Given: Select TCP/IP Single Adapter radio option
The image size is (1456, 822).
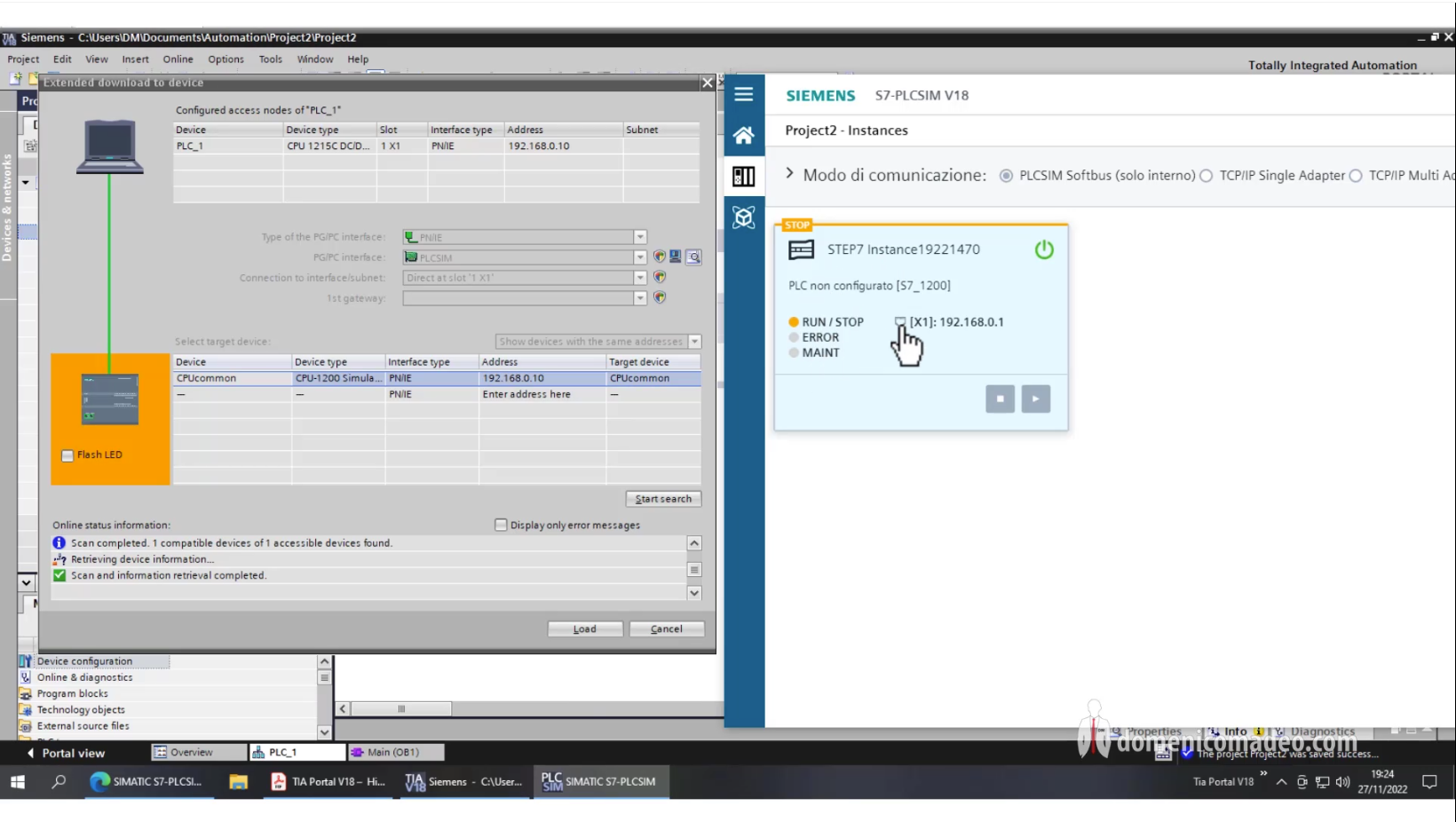Looking at the screenshot, I should pyautogui.click(x=1206, y=176).
